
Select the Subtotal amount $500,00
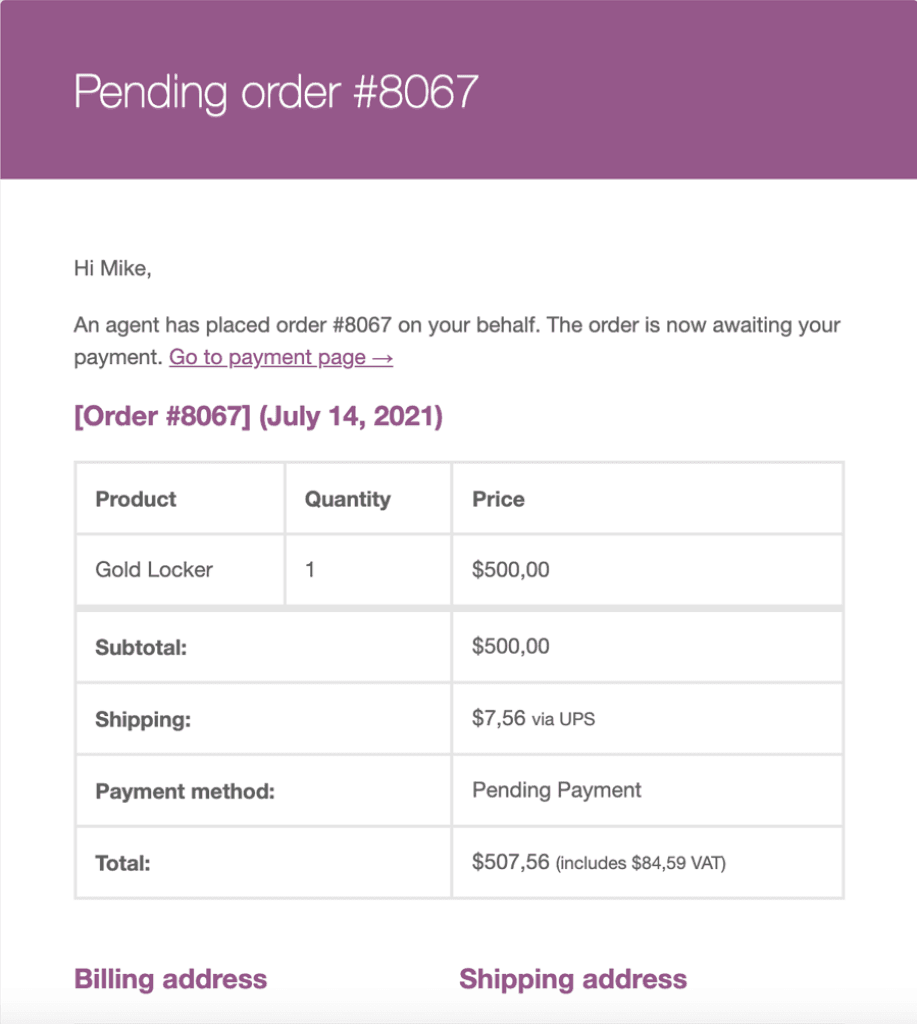(x=511, y=647)
